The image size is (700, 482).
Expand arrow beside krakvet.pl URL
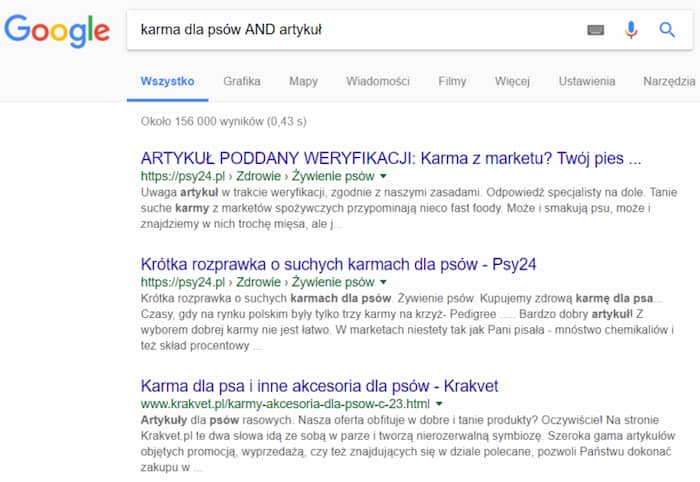coord(439,404)
